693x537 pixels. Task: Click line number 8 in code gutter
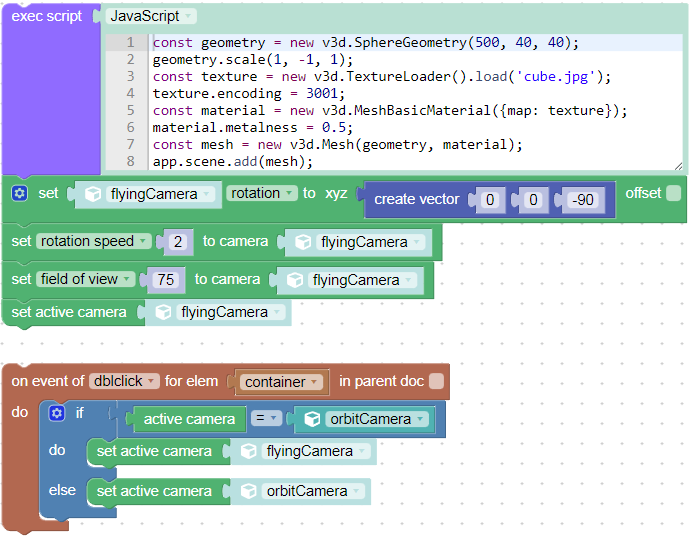tap(130, 162)
